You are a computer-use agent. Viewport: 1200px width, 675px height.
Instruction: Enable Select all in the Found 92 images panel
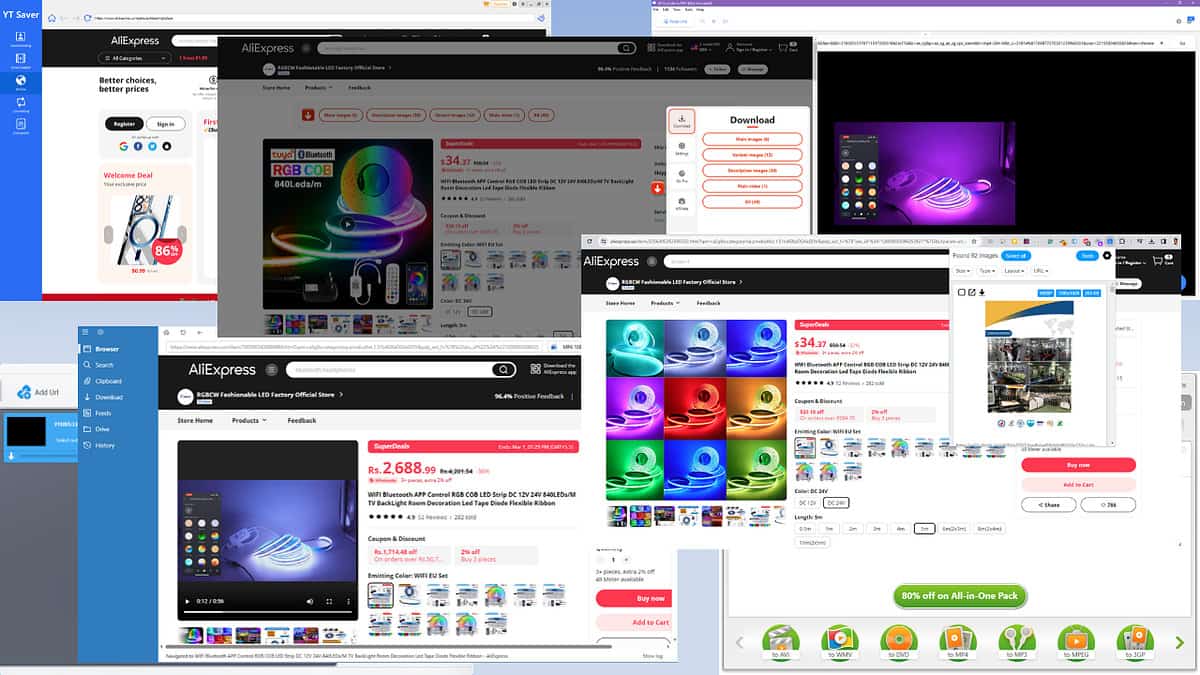[1017, 256]
